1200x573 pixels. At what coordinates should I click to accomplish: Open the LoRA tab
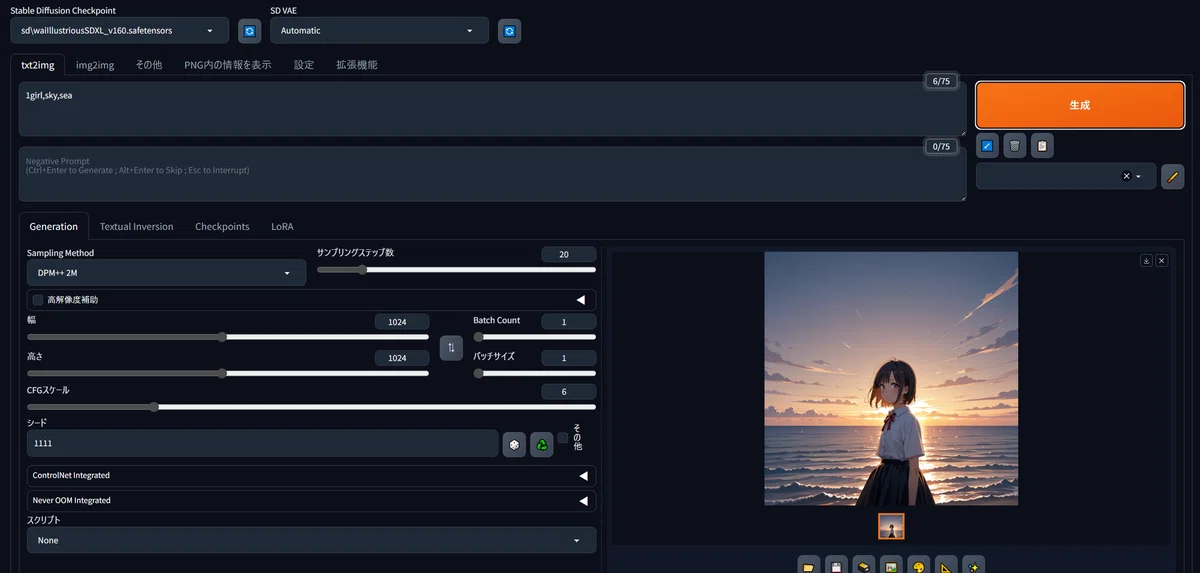282,227
